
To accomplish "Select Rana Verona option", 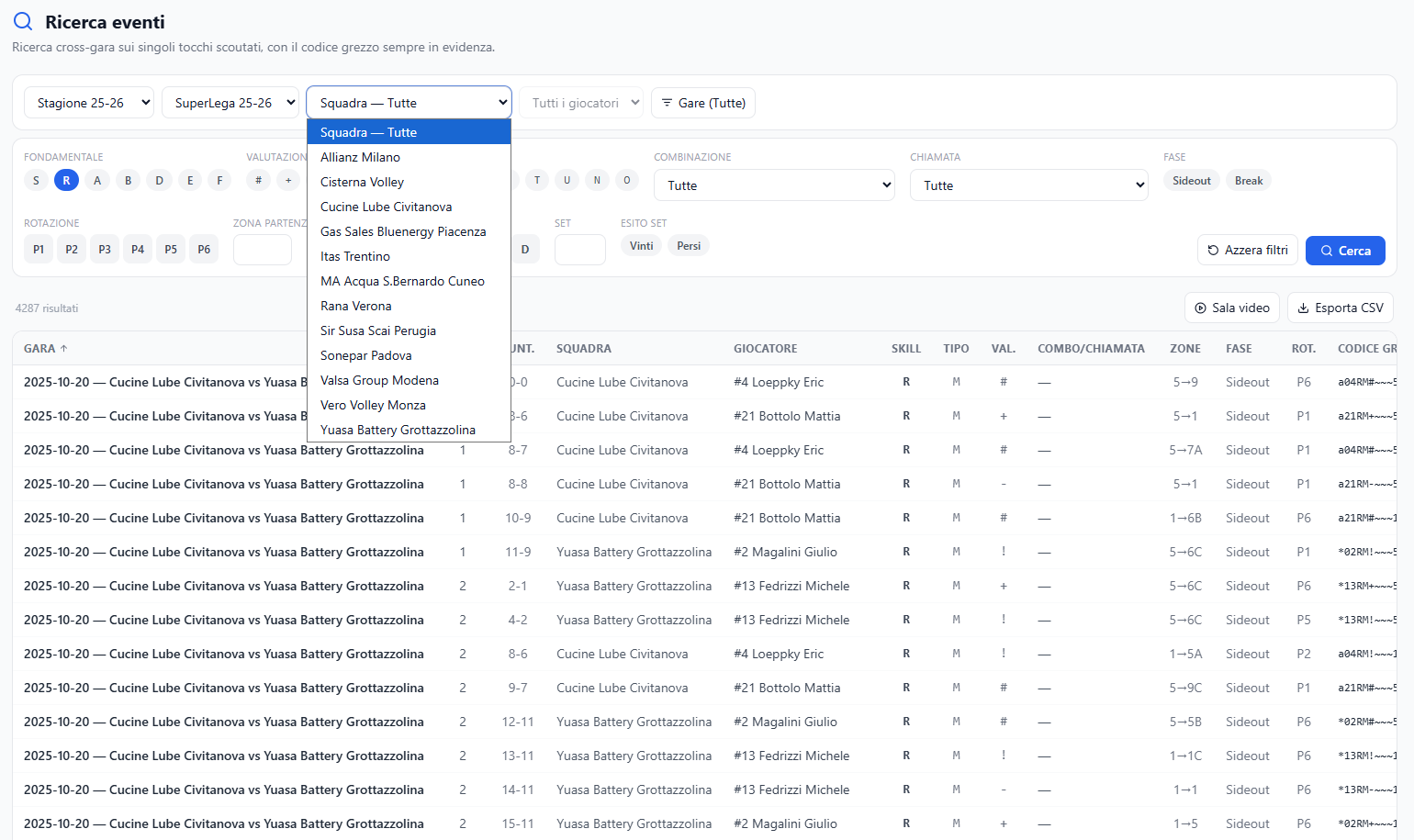I will (409, 306).
